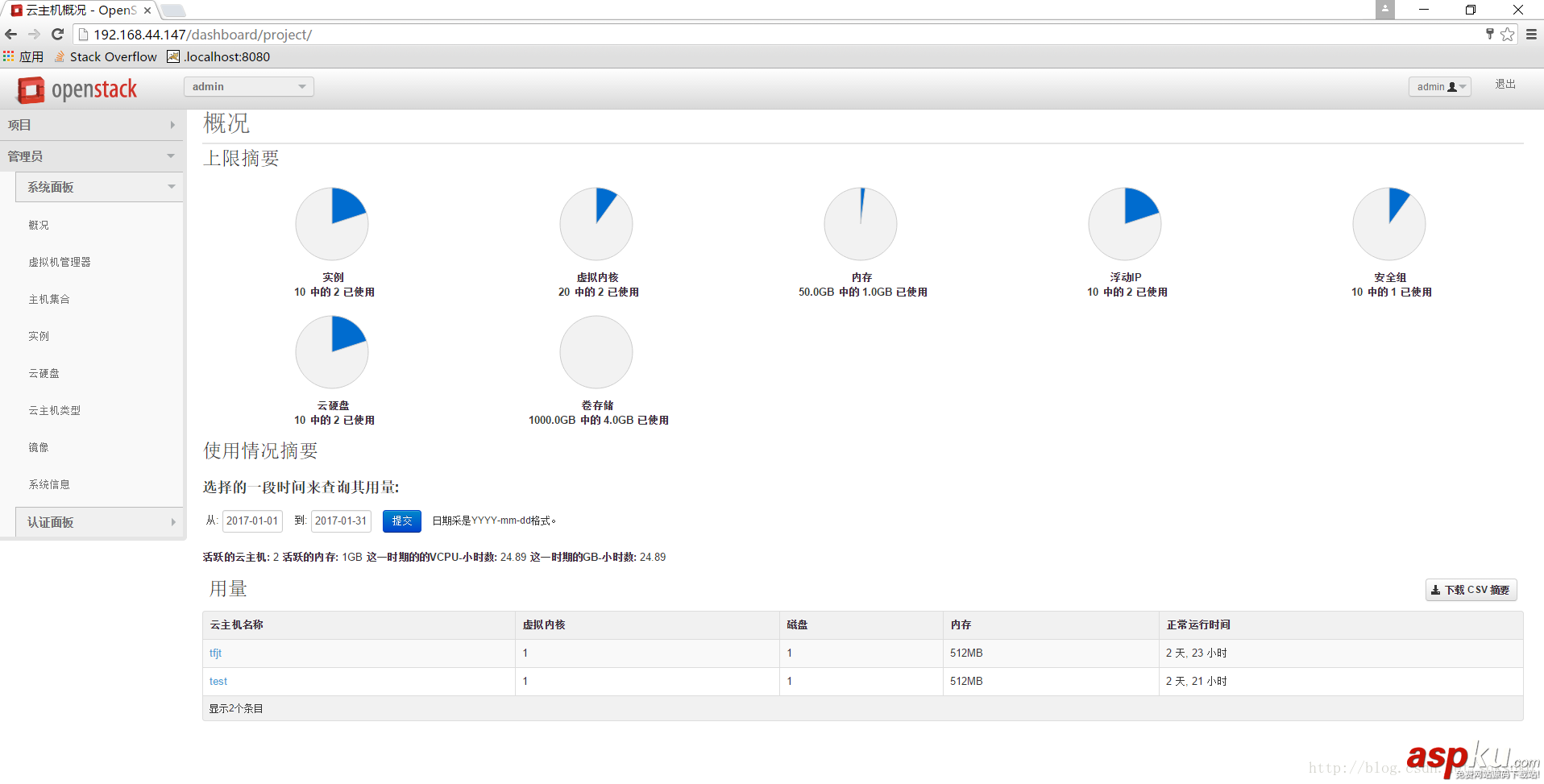Open the Apps grid in bookmarks bar
The height and width of the screenshot is (784, 1544).
coord(23,56)
